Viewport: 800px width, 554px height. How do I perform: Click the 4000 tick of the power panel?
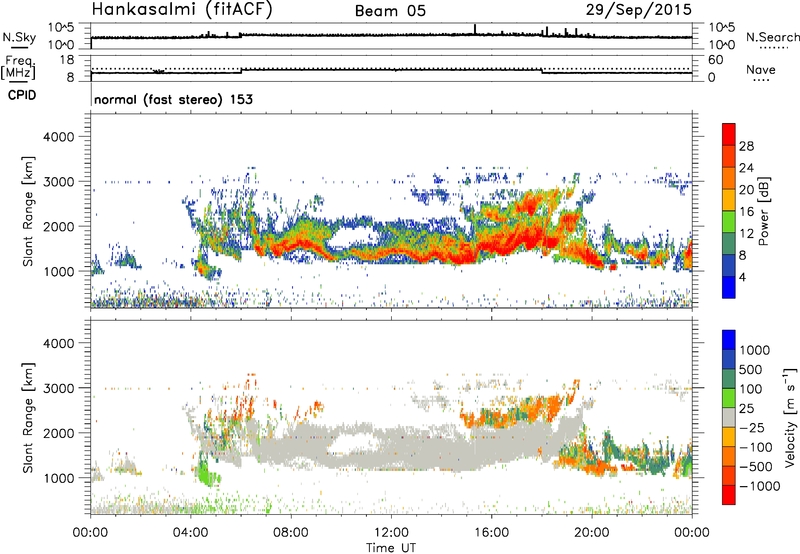click(x=58, y=137)
